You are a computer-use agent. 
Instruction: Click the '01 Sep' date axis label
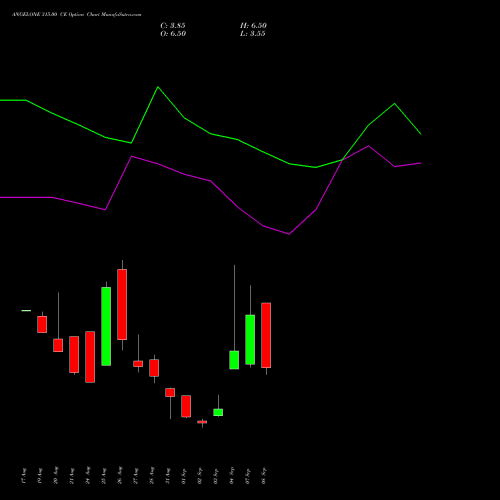pyautogui.click(x=184, y=476)
